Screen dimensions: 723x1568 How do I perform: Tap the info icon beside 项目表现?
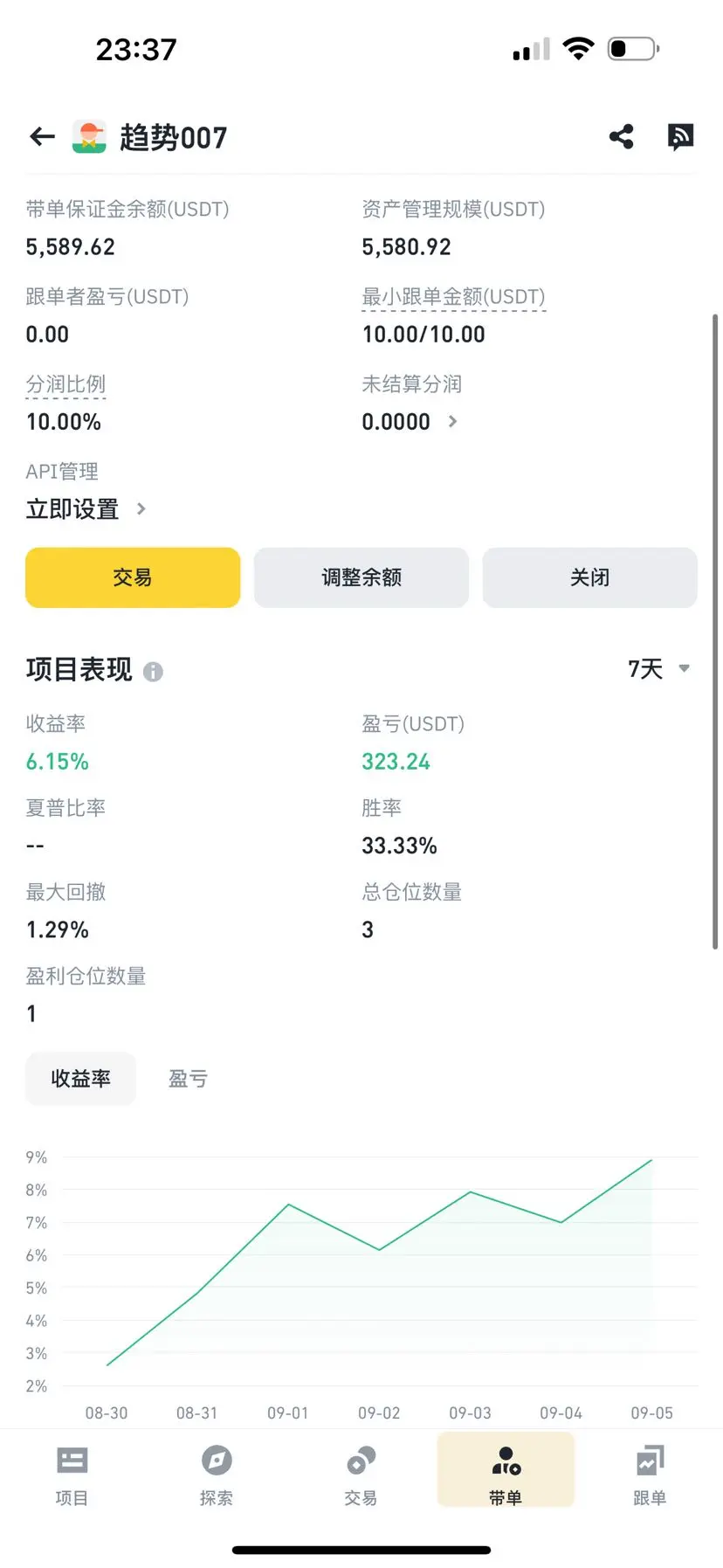coord(153,671)
